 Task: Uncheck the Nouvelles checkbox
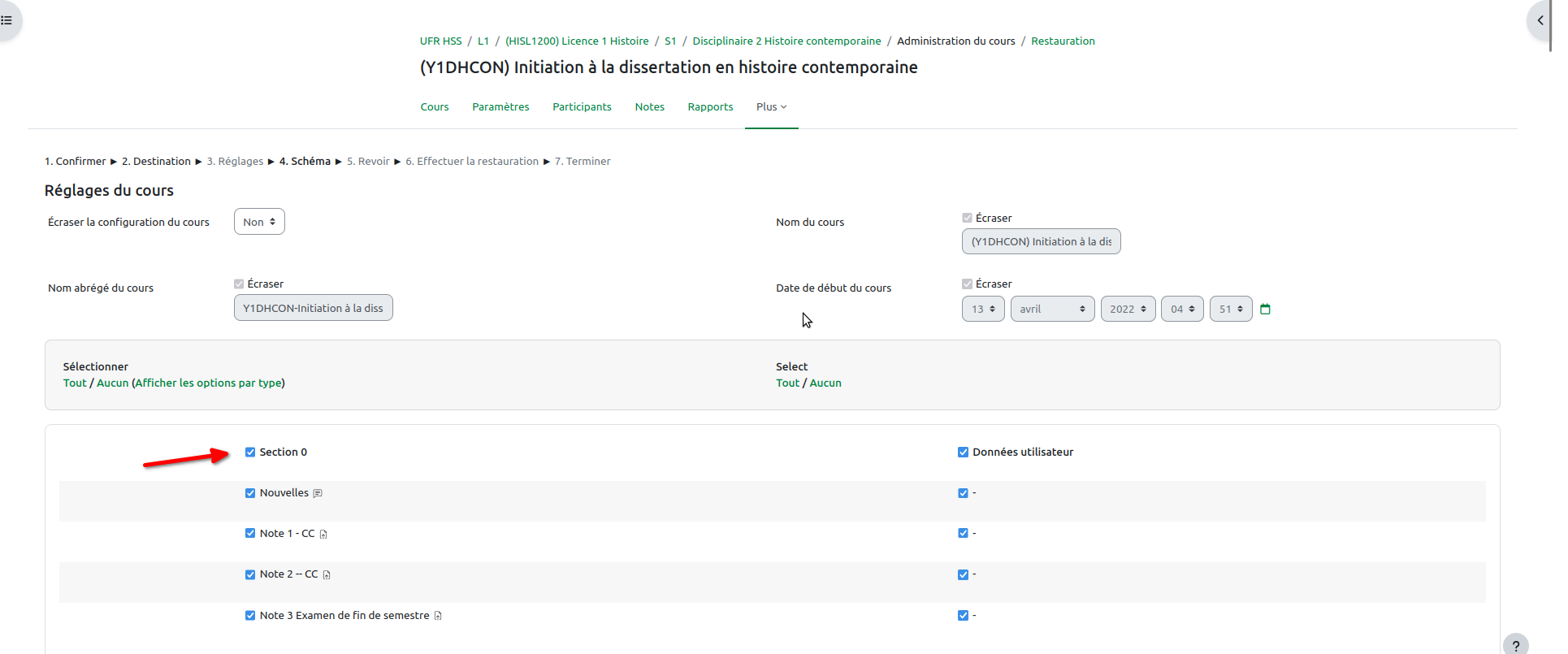point(250,493)
